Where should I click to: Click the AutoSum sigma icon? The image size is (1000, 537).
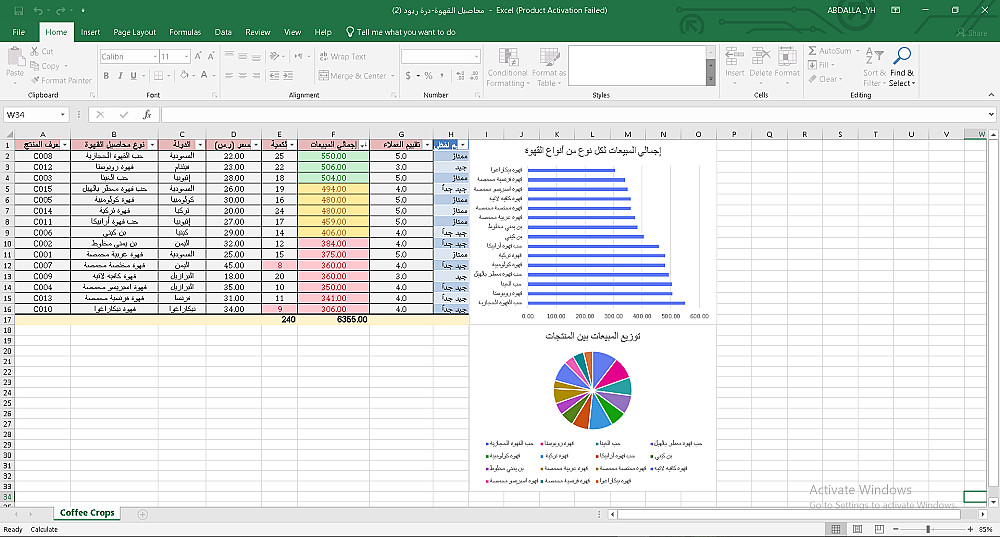click(x=812, y=50)
